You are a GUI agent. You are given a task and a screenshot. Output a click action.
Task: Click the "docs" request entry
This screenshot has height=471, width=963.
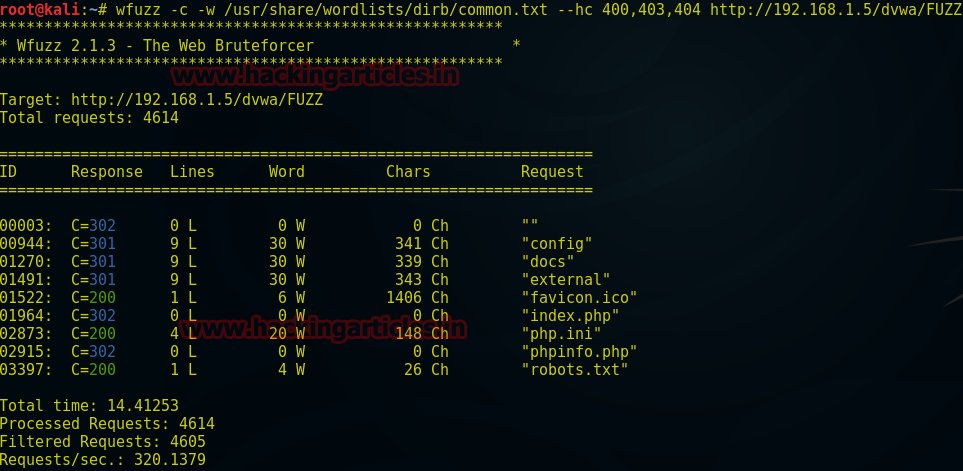(x=548, y=262)
